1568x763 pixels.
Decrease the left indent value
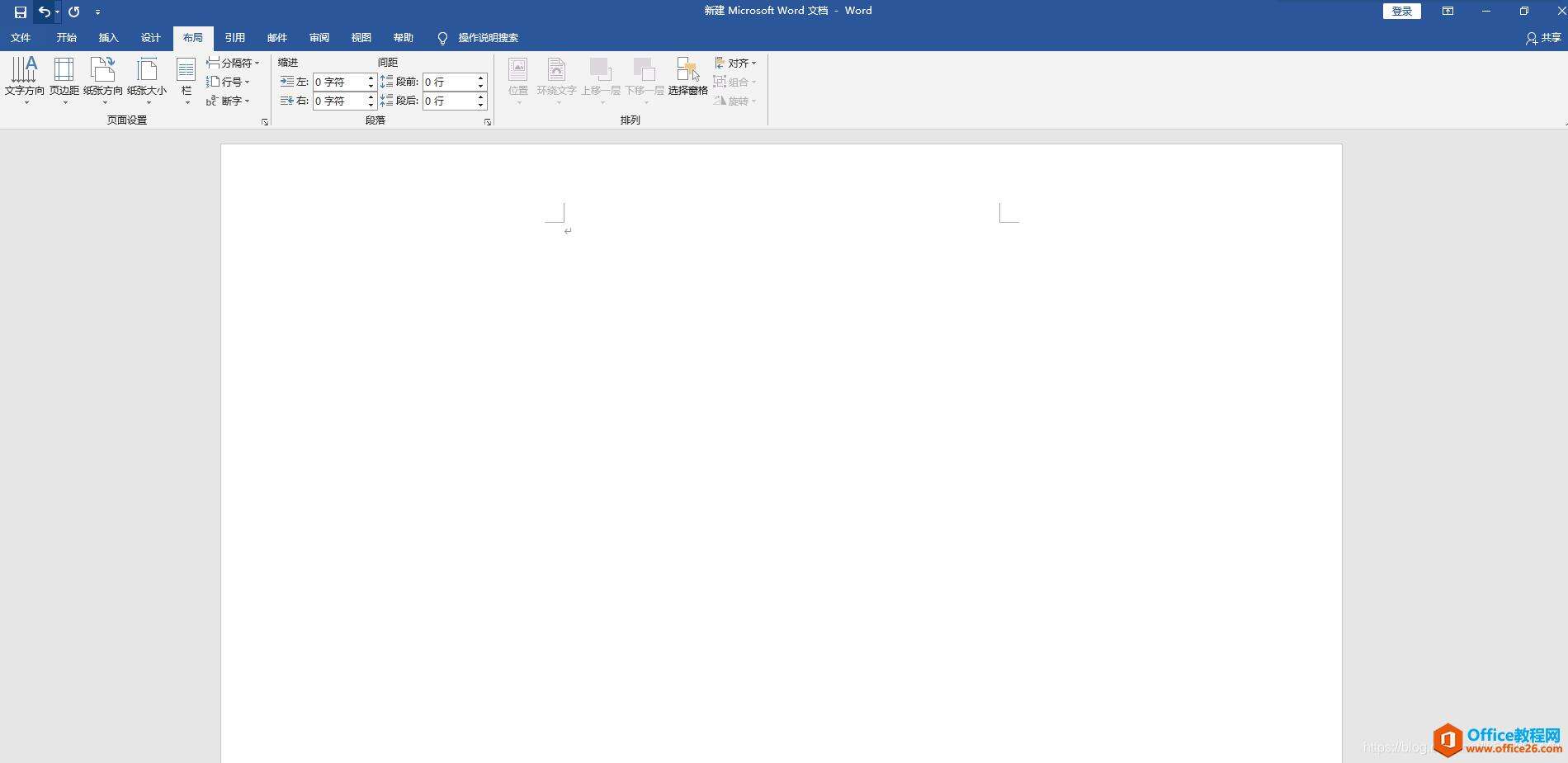[x=371, y=86]
